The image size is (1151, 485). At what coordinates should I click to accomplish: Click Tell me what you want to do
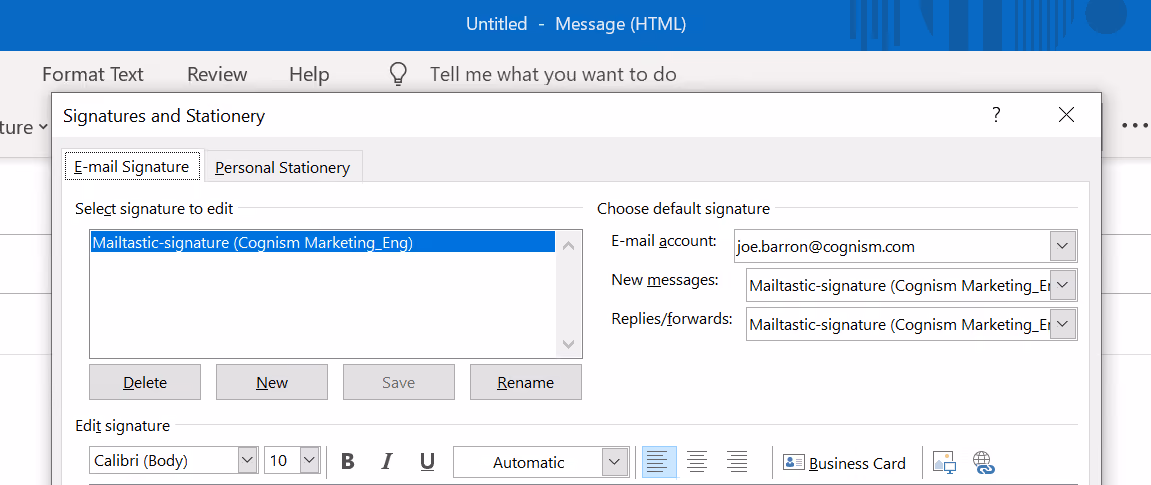point(553,74)
